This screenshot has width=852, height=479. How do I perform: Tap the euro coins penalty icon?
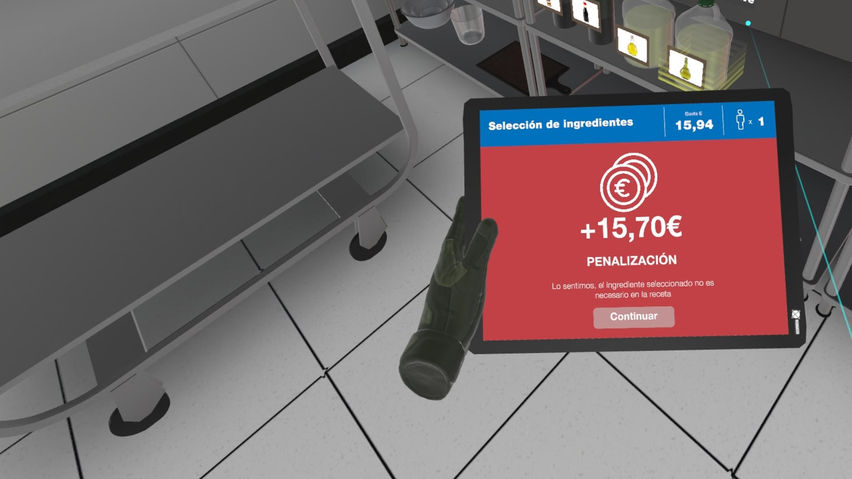(x=628, y=182)
